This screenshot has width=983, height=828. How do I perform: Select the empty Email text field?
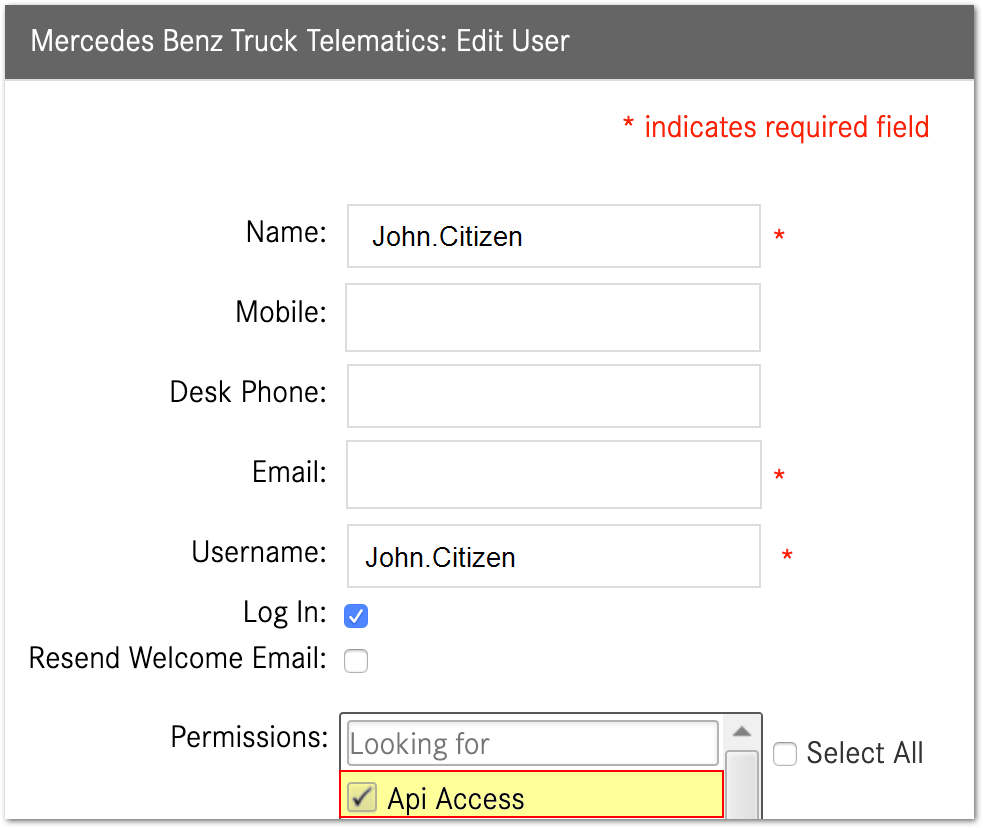point(553,475)
